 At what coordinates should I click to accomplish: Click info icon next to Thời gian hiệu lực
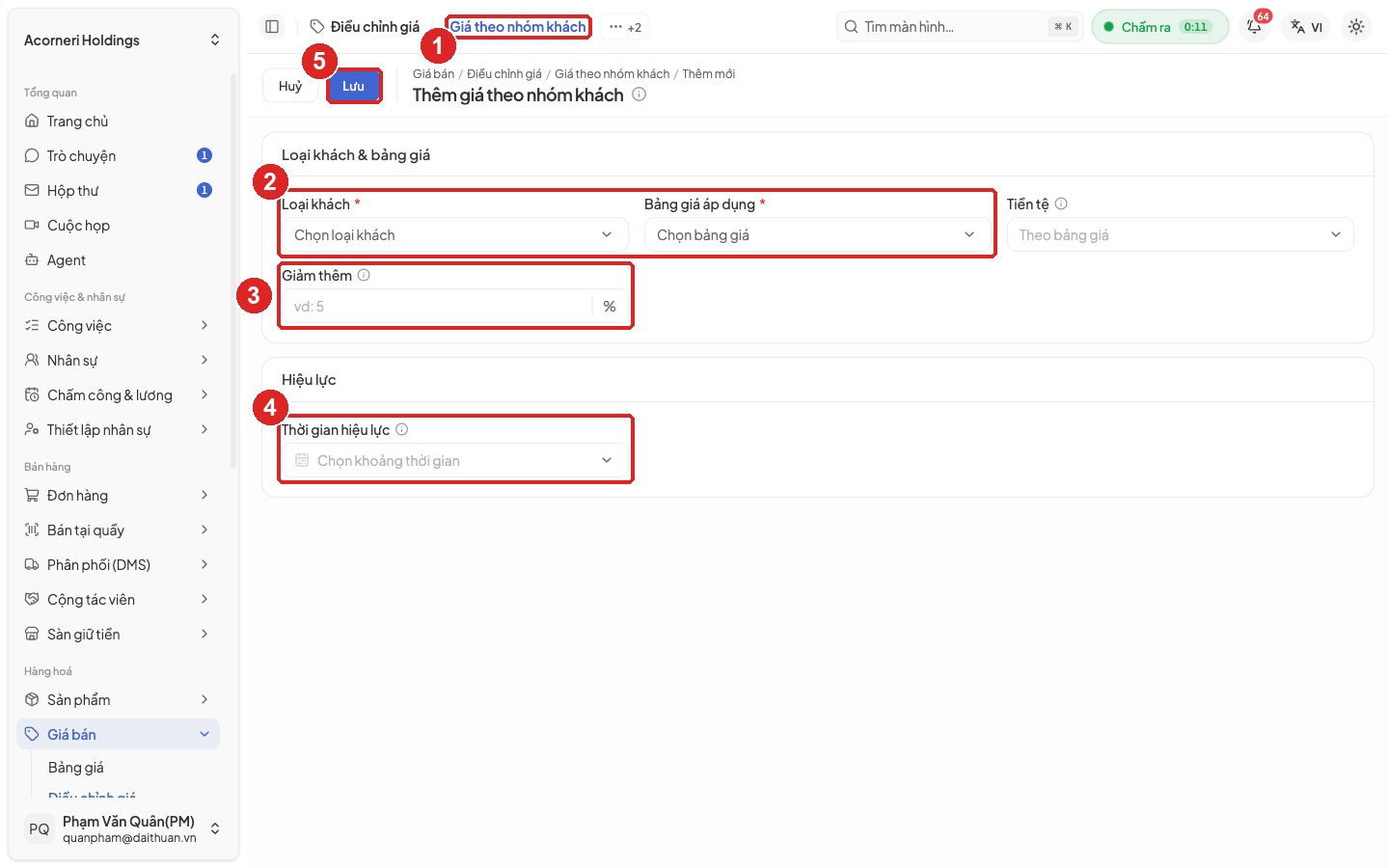402,429
